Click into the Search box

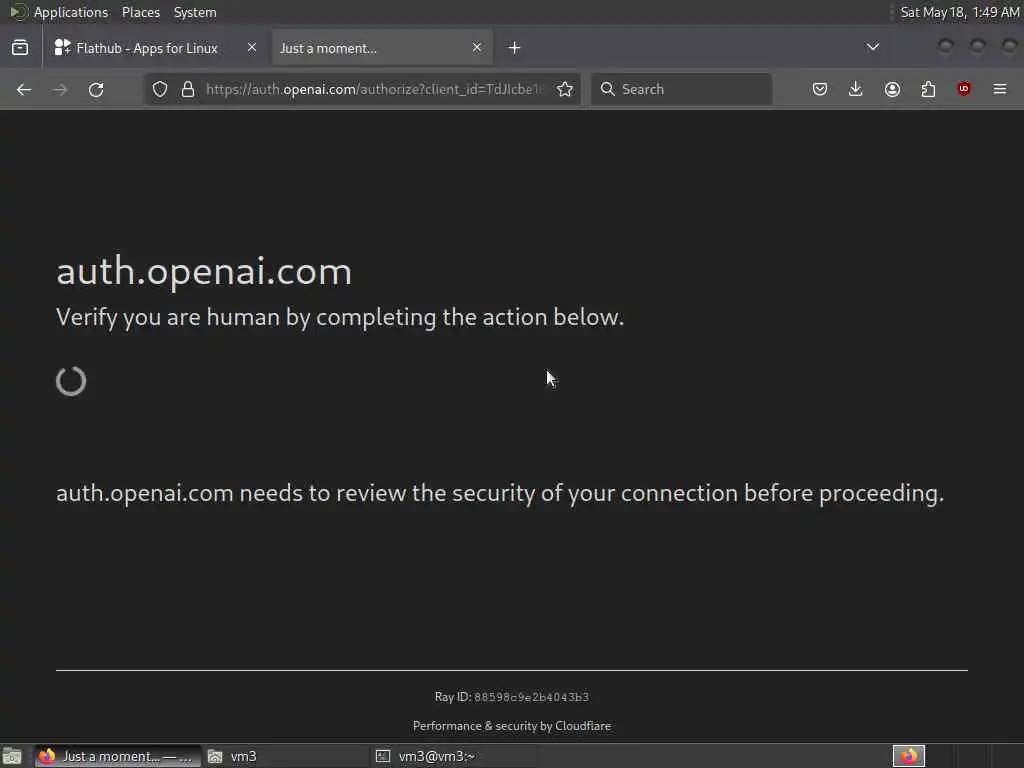682,89
